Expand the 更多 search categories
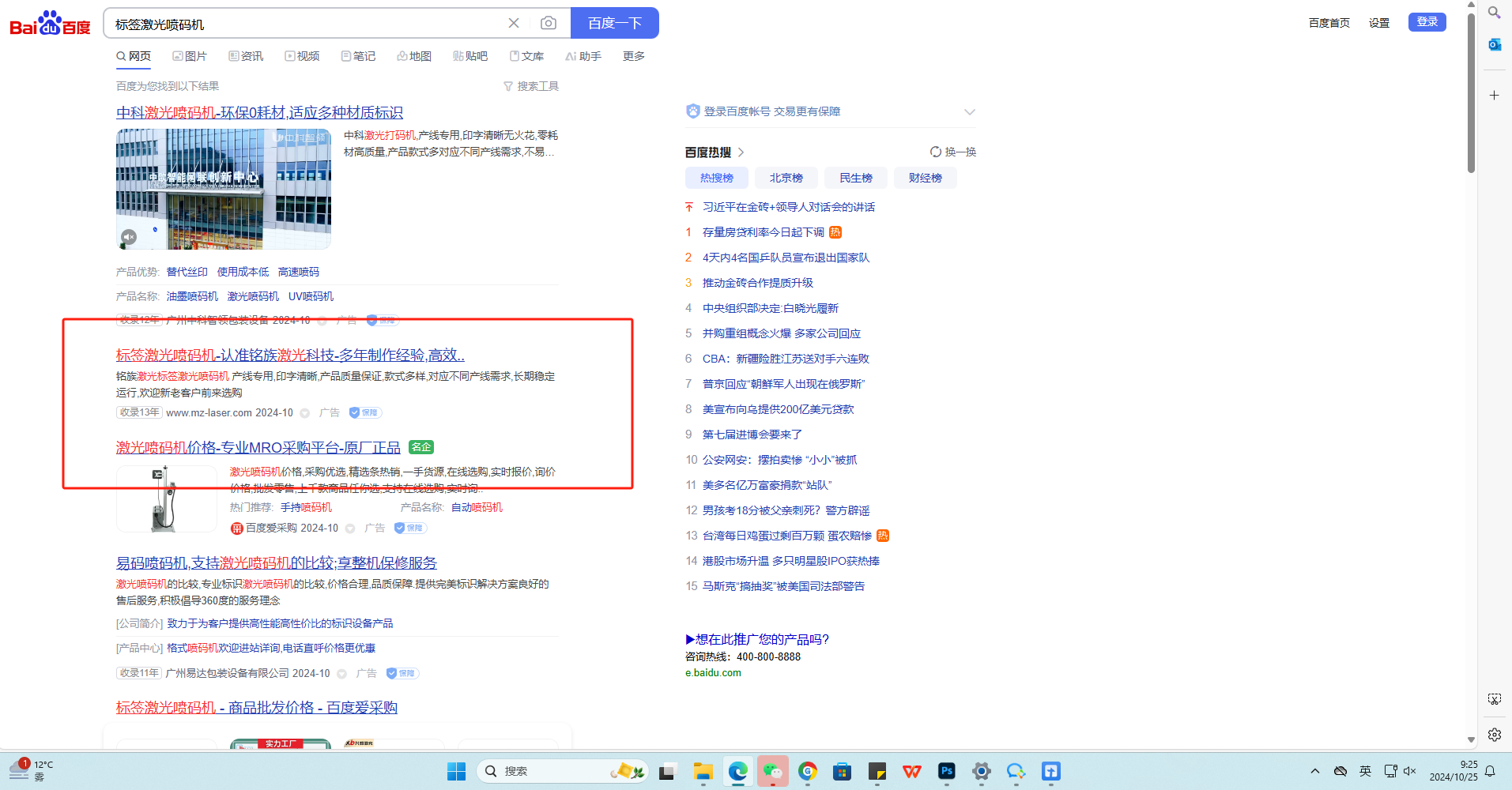1512x790 pixels. click(633, 56)
